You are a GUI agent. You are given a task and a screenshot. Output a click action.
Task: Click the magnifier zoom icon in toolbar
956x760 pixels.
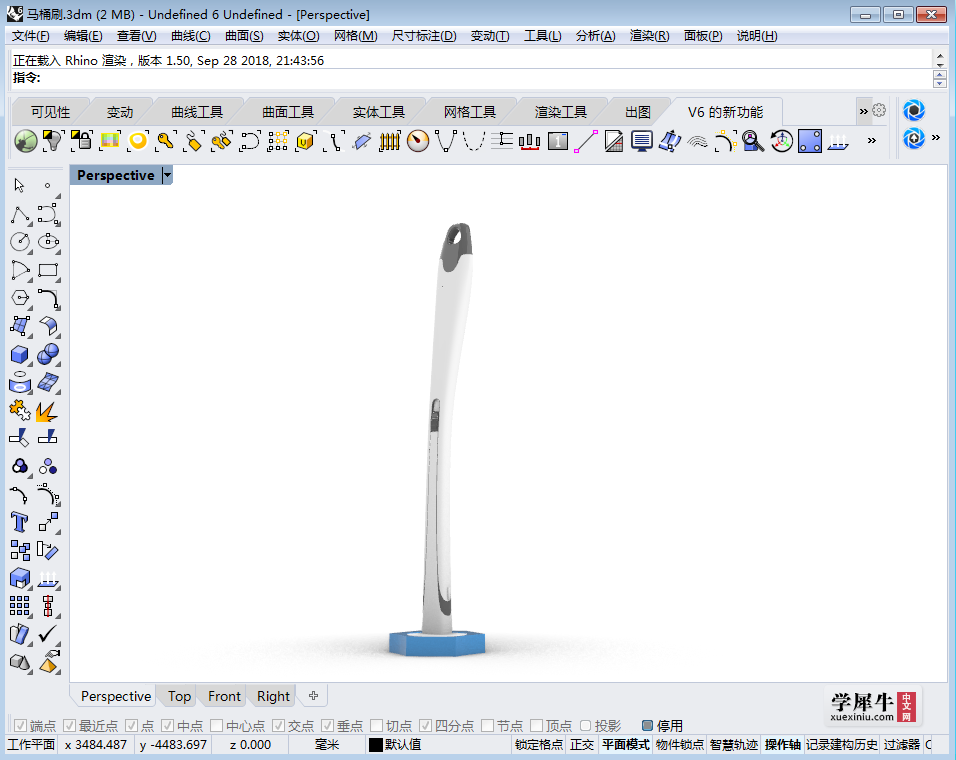(x=753, y=141)
